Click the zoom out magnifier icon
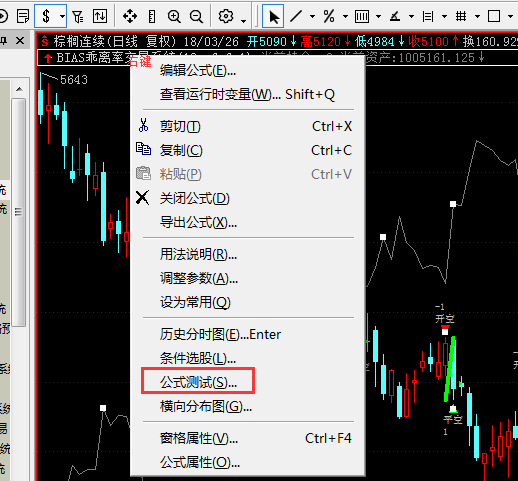The image size is (518, 481). point(196,16)
